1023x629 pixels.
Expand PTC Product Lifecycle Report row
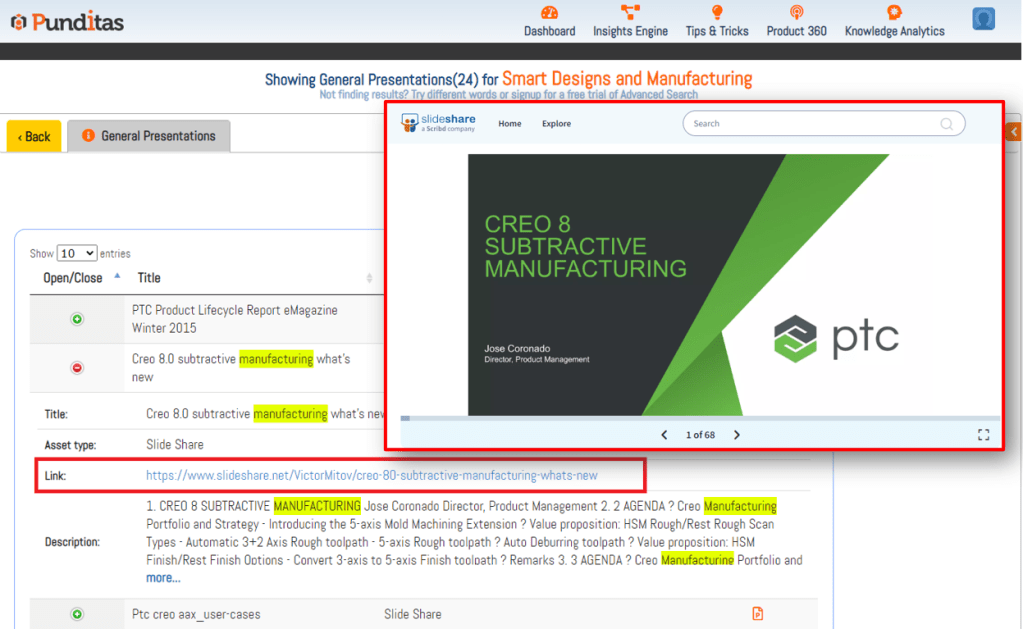tap(77, 319)
